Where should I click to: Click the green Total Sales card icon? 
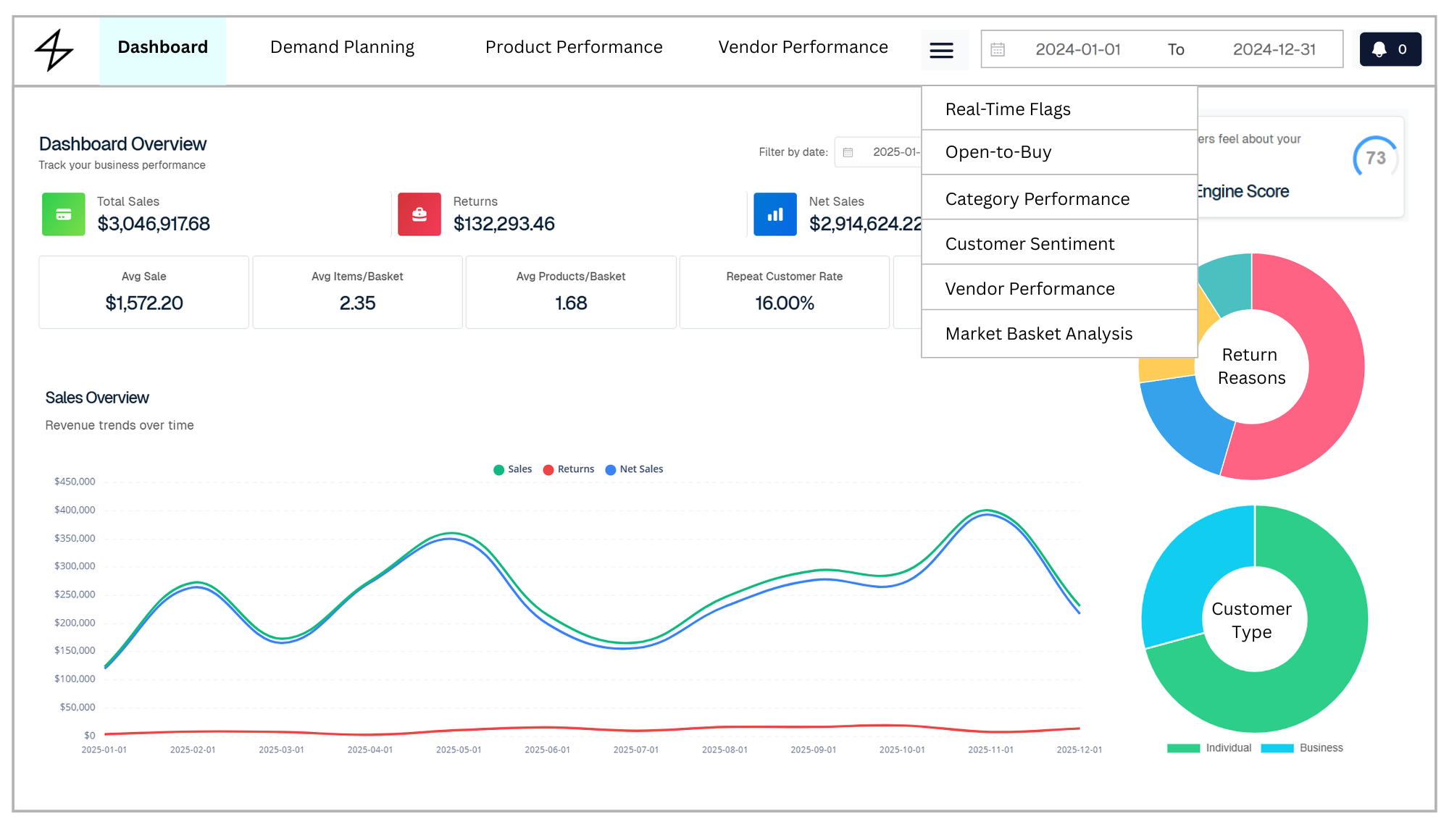[x=64, y=214]
